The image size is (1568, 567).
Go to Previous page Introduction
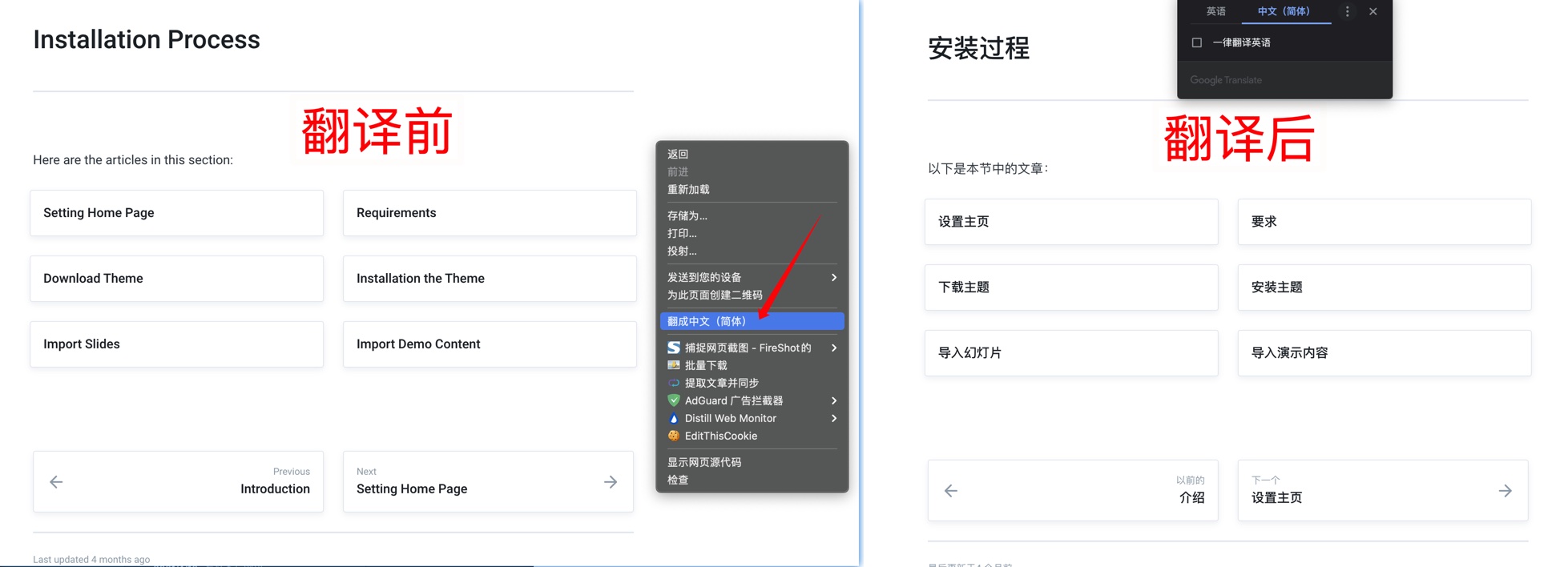click(178, 481)
